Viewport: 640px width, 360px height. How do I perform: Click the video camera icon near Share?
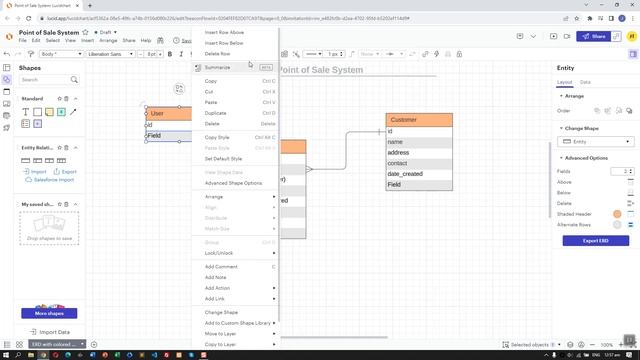[x=567, y=36]
